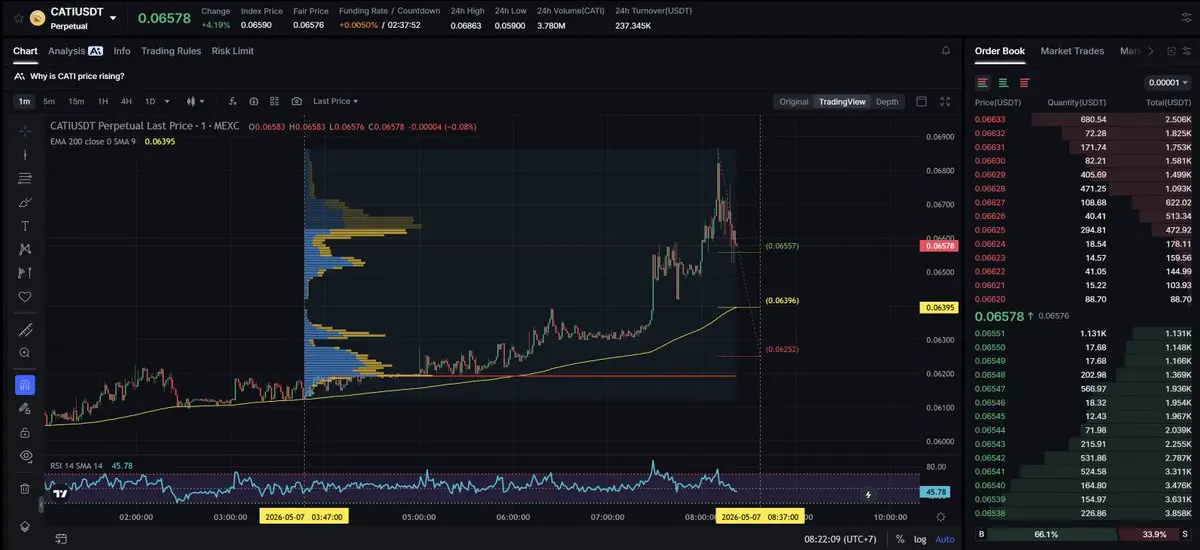Toggle hide all drawings eye icon
The height and width of the screenshot is (550, 1200).
point(25,456)
